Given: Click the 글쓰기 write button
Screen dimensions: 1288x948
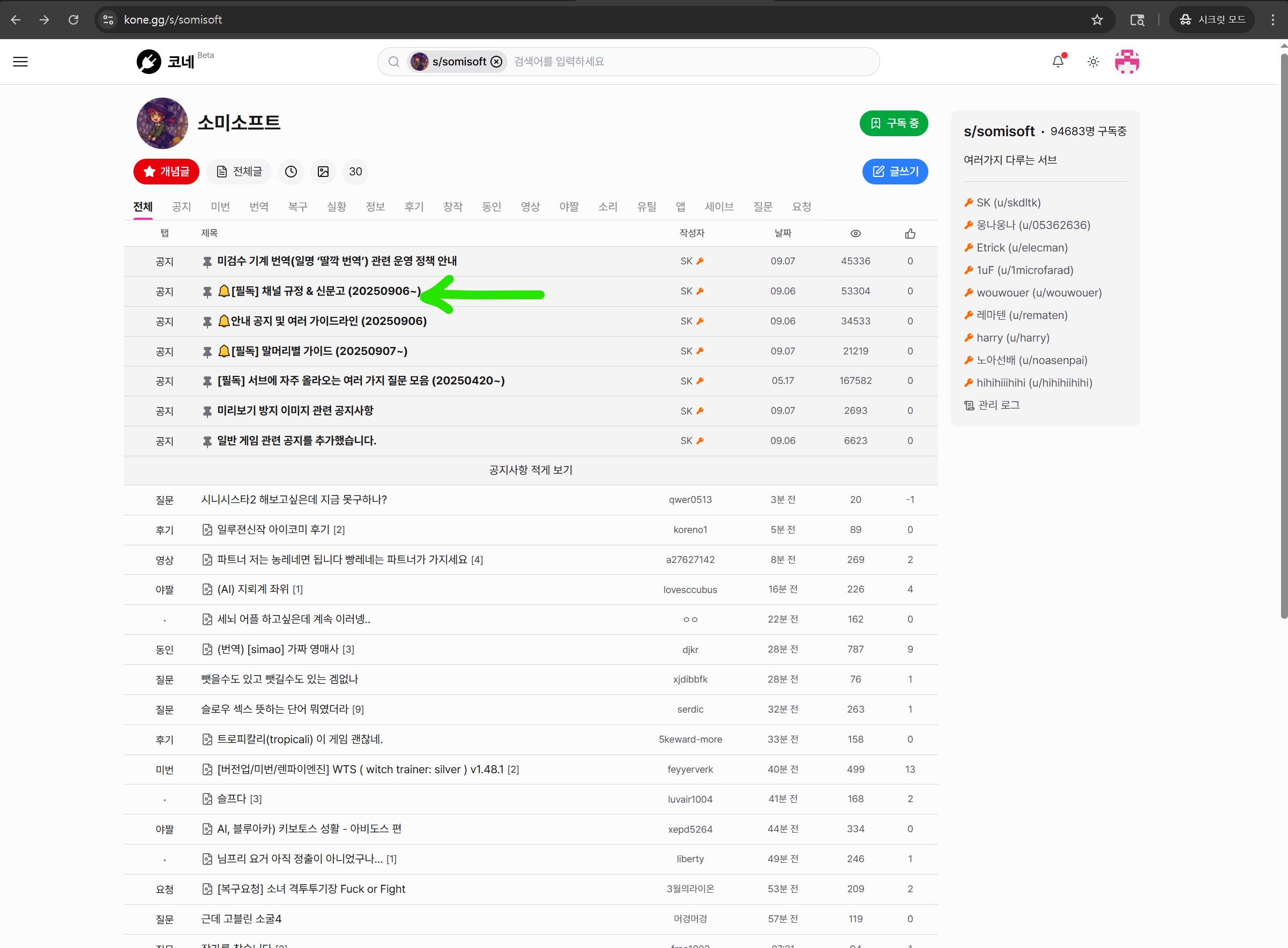Looking at the screenshot, I should [895, 171].
